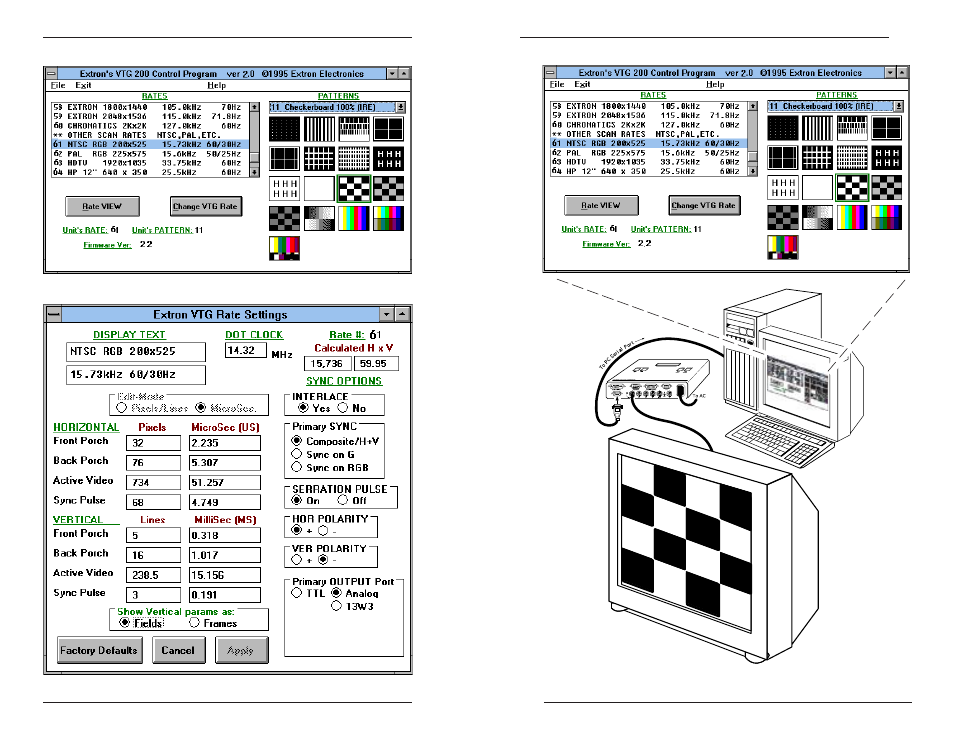Pick the vertical lines pattern in left Control Program window
Screen dimensions: 954x737
[319, 129]
